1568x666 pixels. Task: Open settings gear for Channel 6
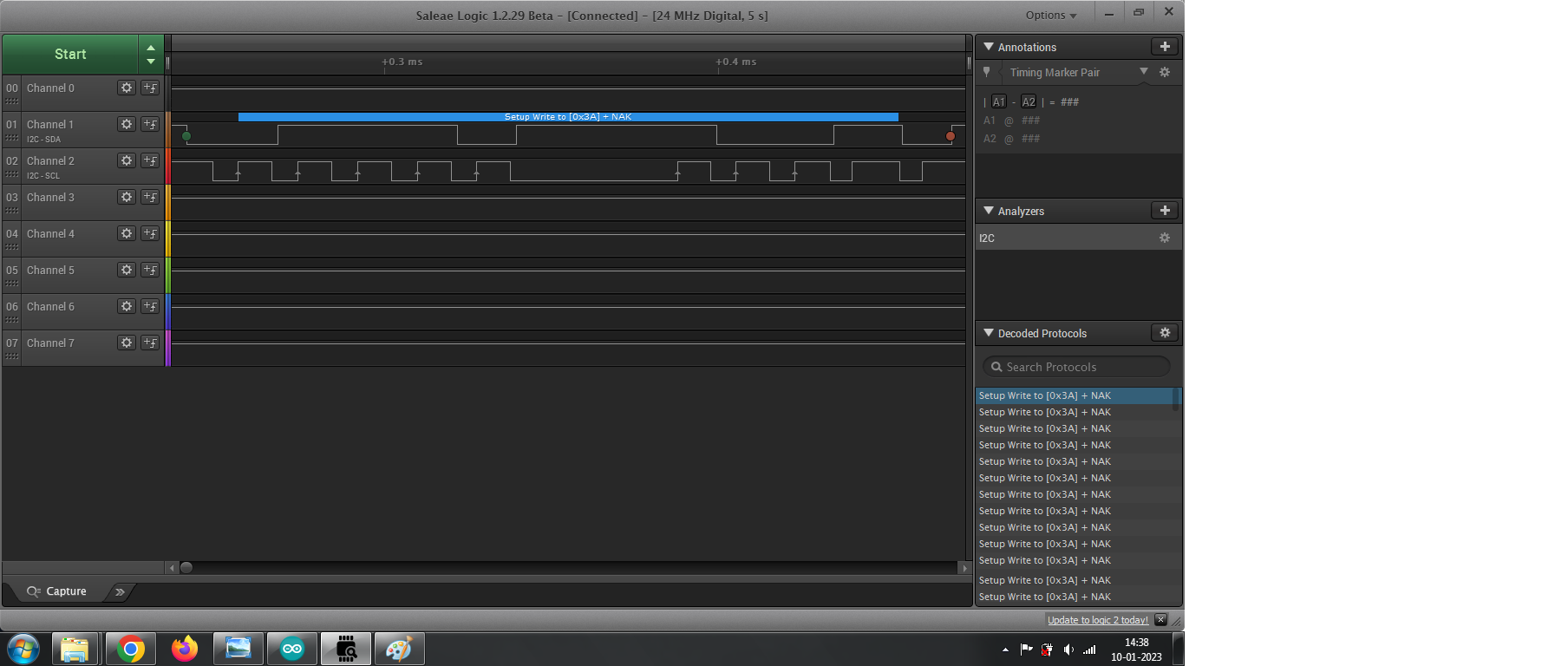click(x=127, y=306)
